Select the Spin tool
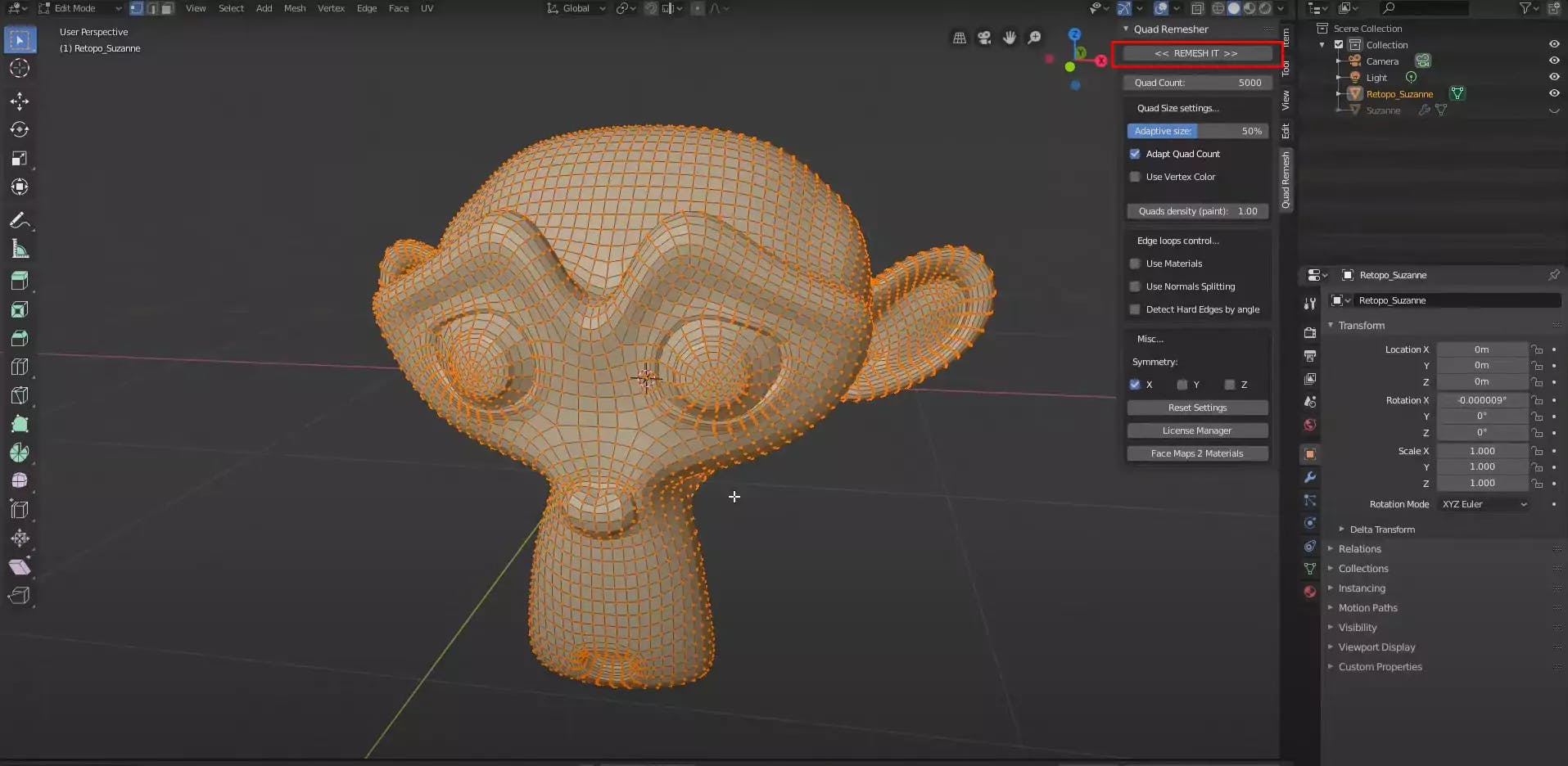The width and height of the screenshot is (1568, 766). (x=20, y=453)
